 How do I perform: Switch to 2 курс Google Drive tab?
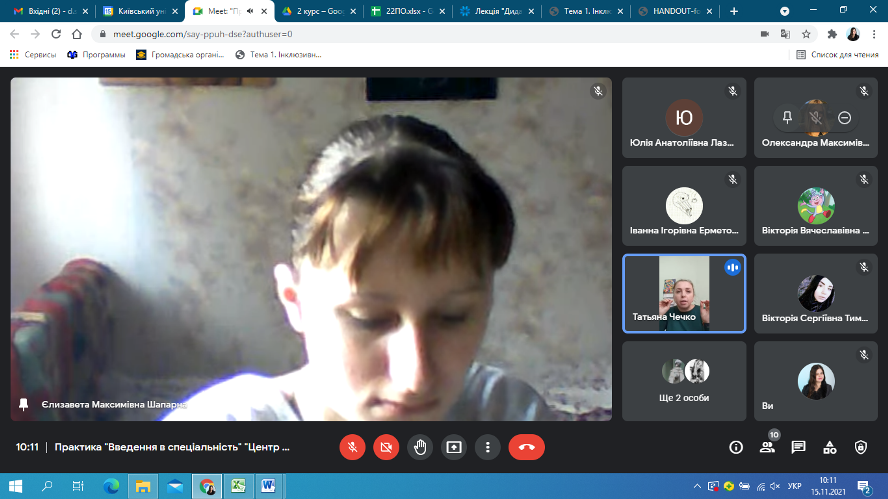319,11
